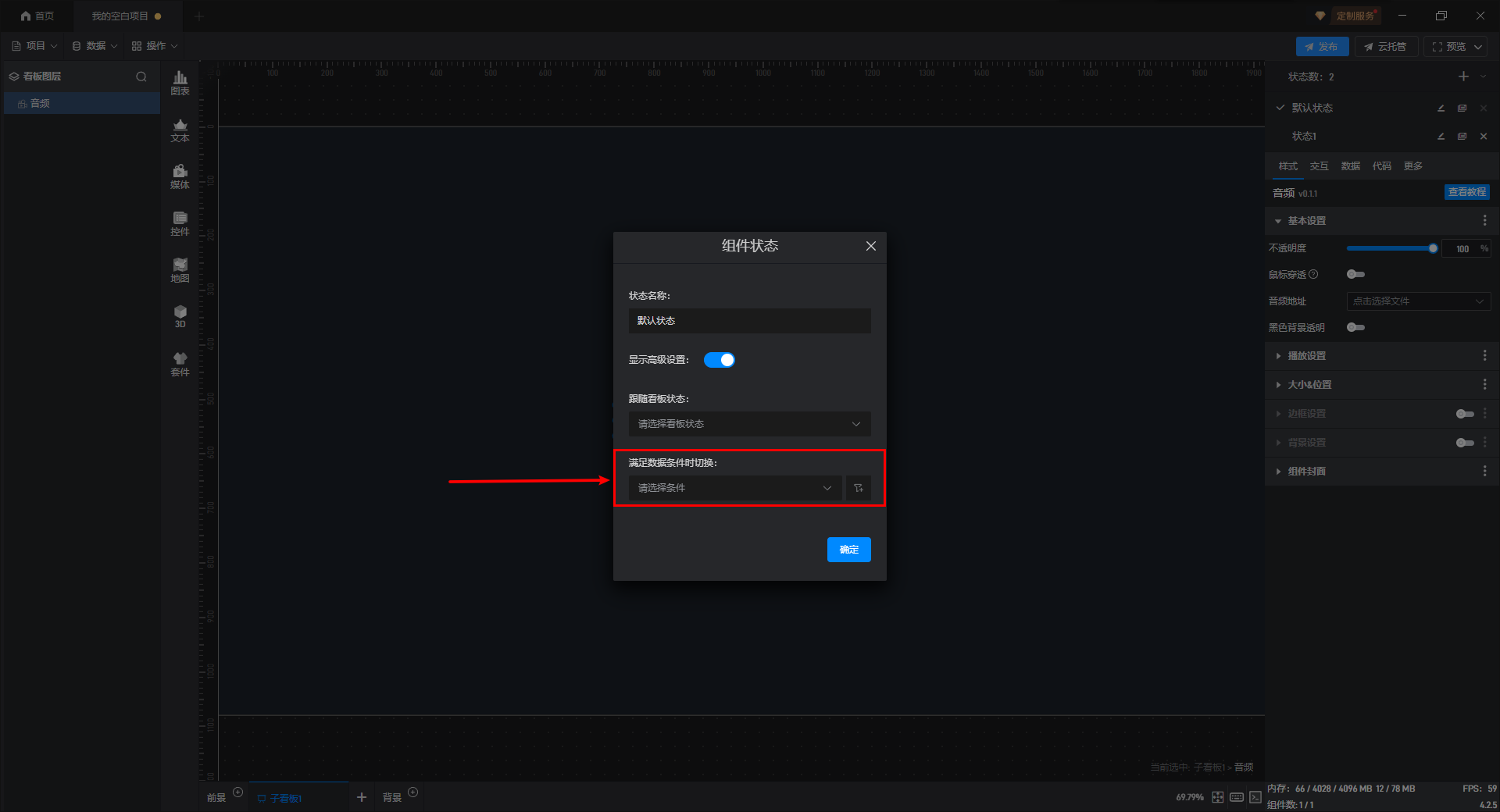Click the 定制服务 button
This screenshot has width=1500, height=812.
pyautogui.click(x=1355, y=16)
